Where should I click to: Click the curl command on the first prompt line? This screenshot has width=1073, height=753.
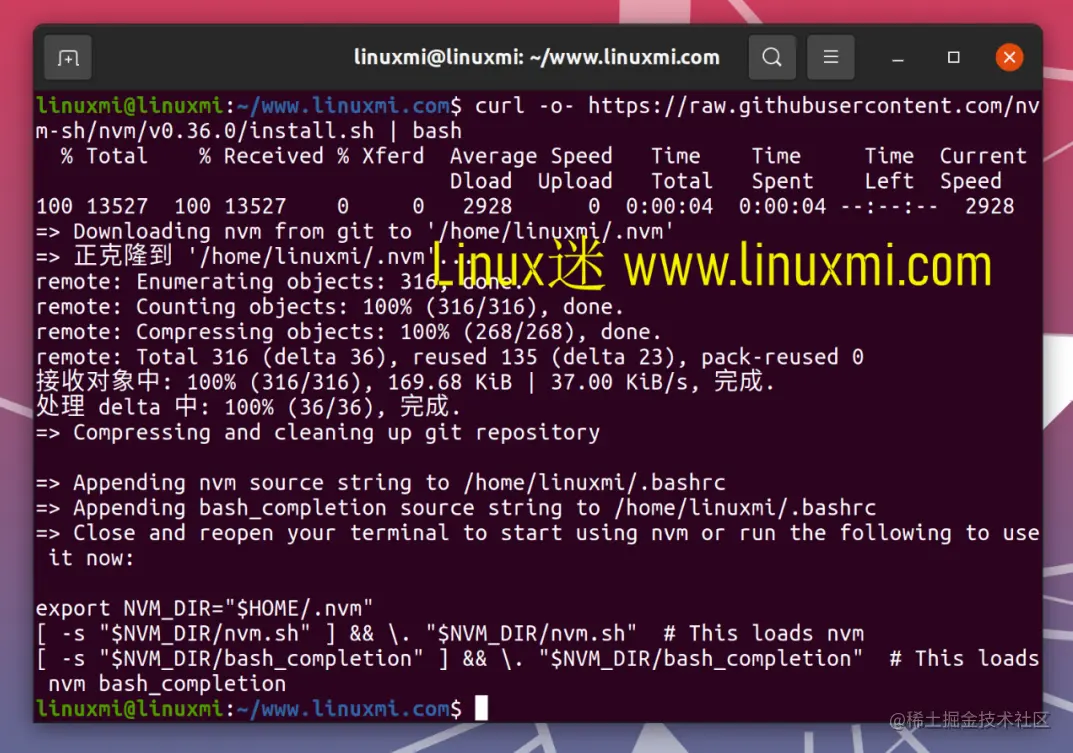[x=757, y=105]
